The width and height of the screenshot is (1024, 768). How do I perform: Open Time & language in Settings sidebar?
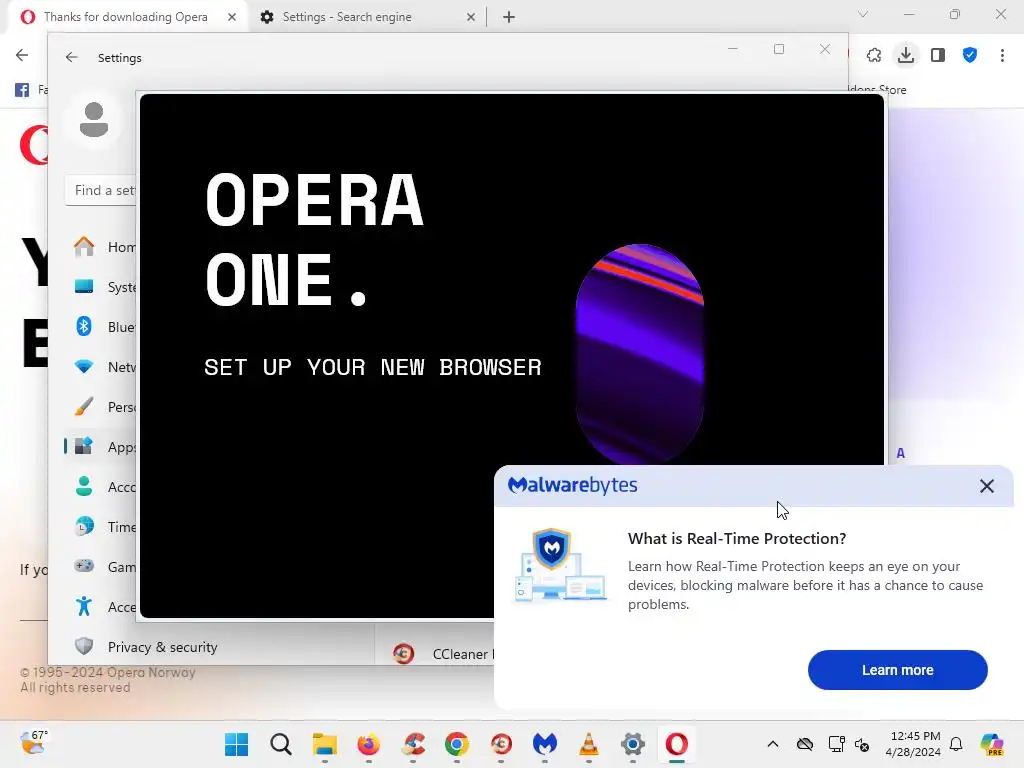101,526
